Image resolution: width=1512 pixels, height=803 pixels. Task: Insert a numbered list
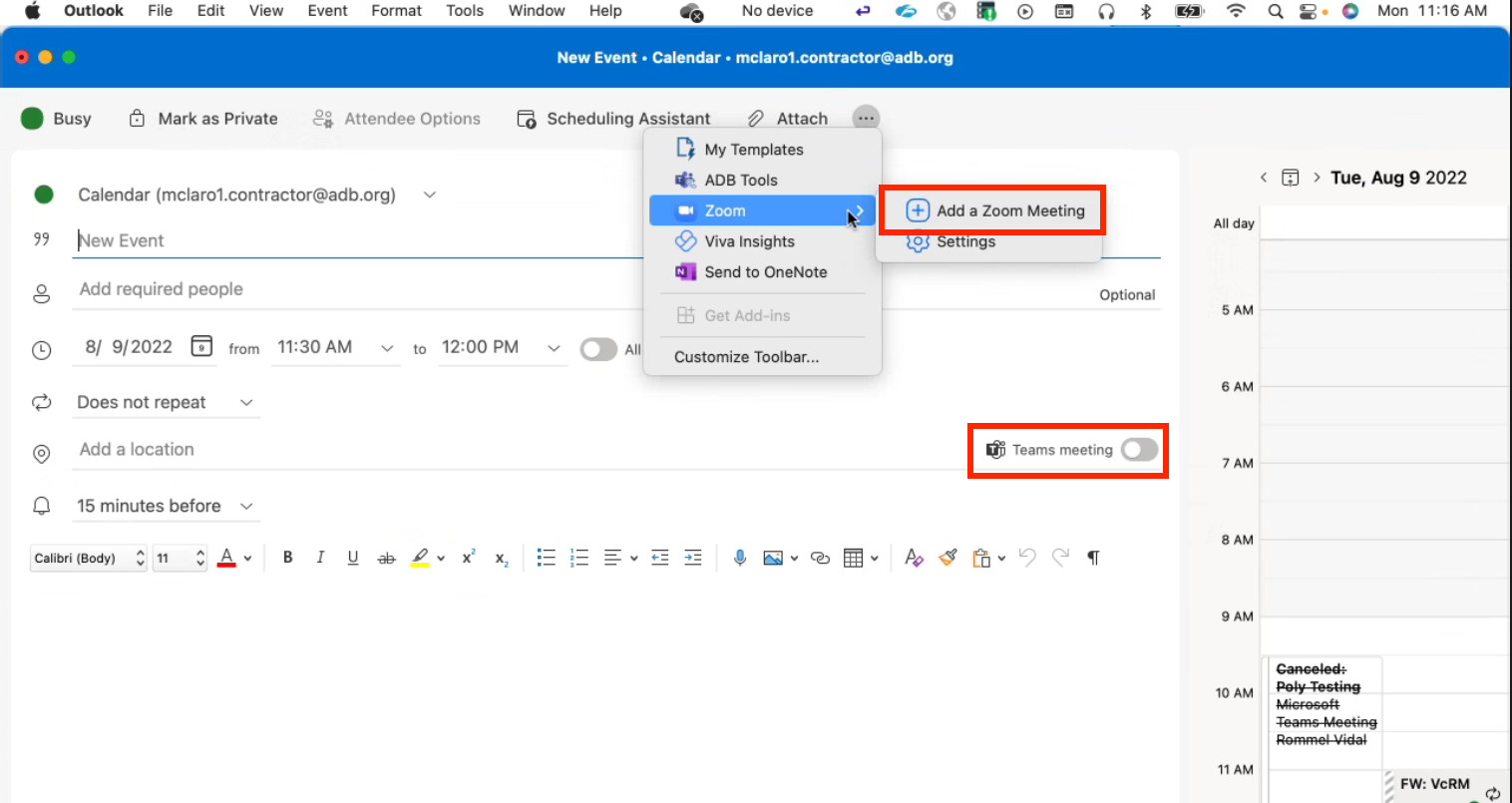tap(579, 558)
